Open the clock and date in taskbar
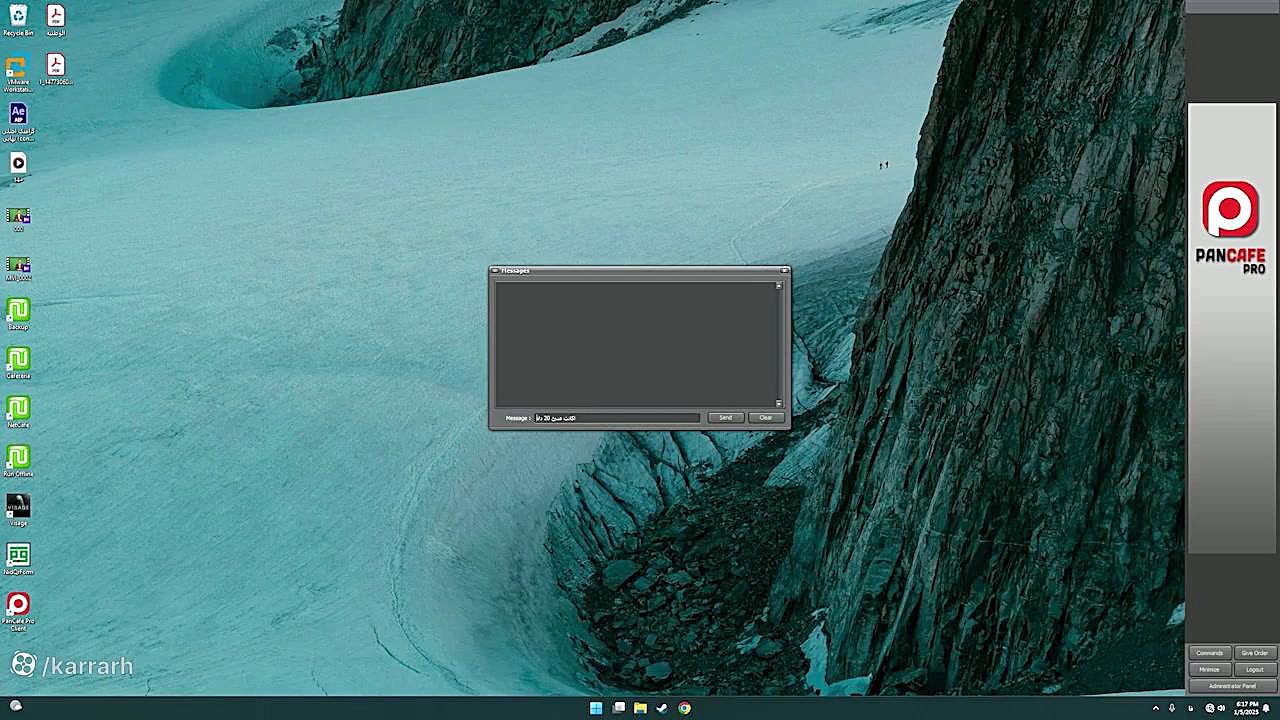1280x720 pixels. tap(1246, 708)
